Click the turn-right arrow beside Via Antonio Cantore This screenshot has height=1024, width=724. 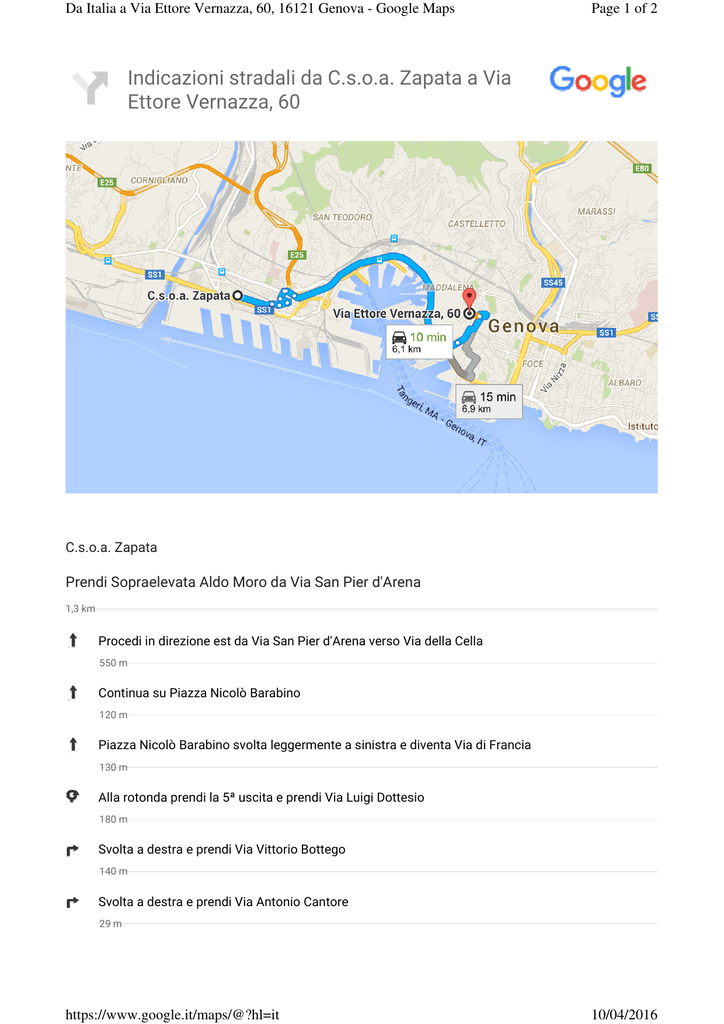tap(72, 902)
